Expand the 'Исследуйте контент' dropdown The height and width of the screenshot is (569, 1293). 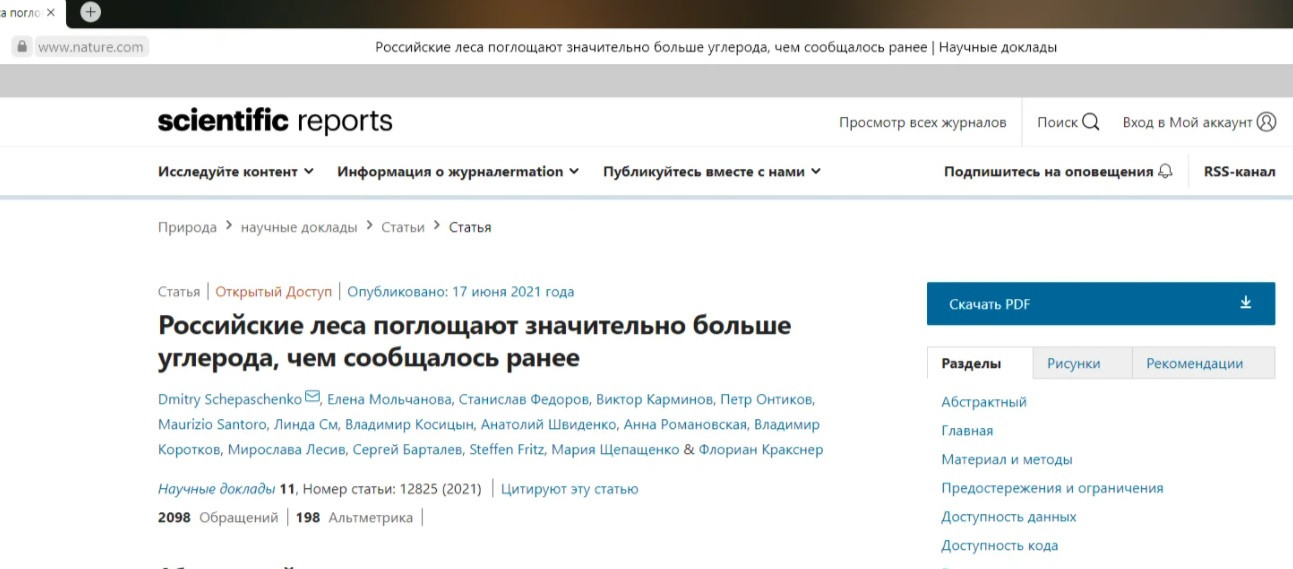(236, 171)
